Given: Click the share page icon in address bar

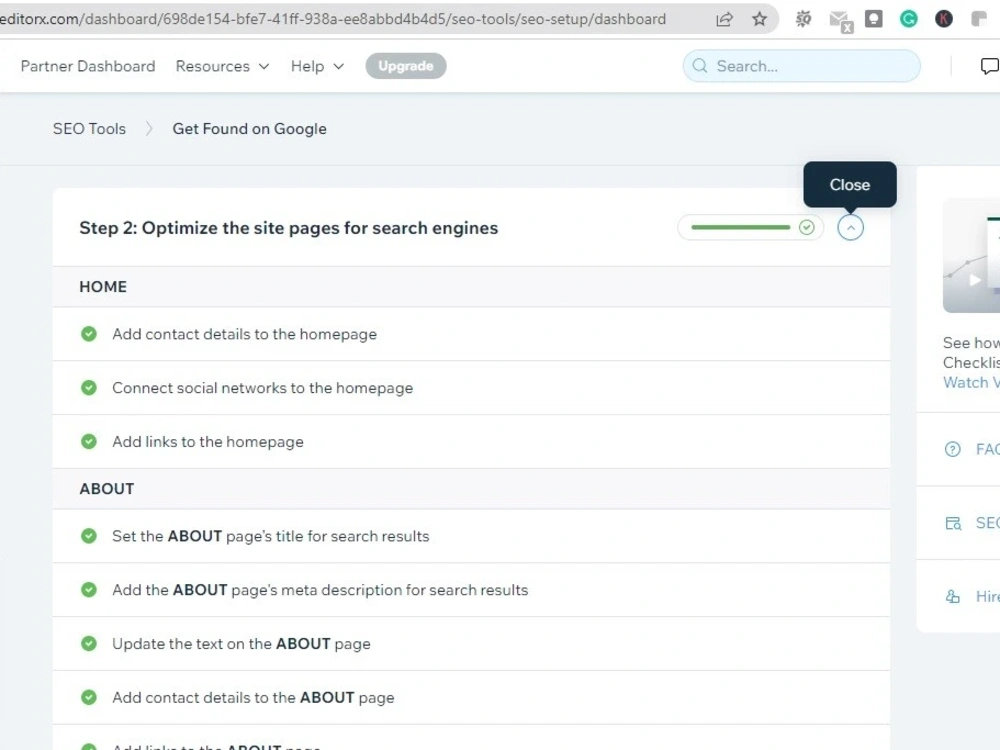Looking at the screenshot, I should 724,19.
